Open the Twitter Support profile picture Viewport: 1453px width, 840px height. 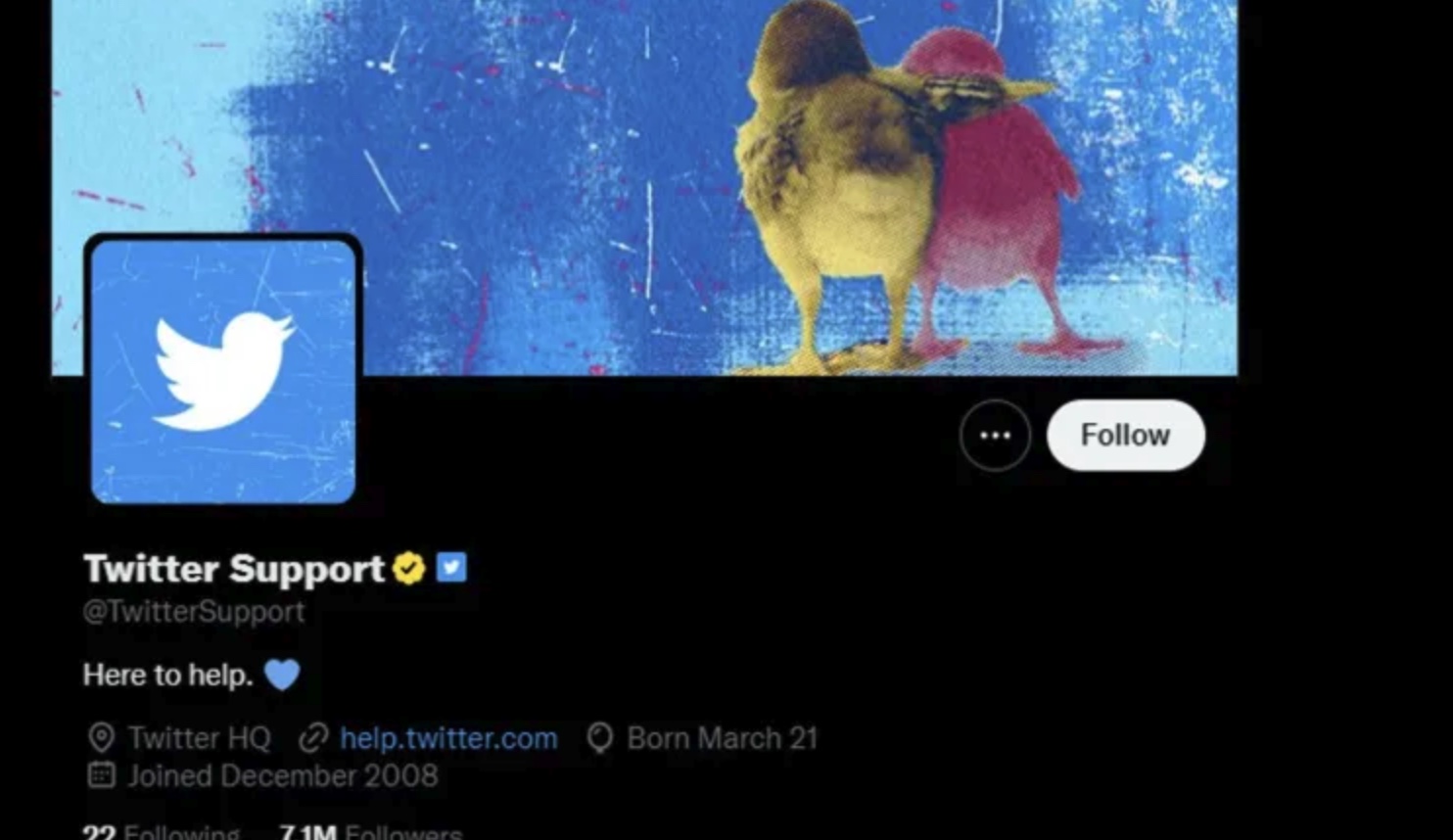[223, 371]
